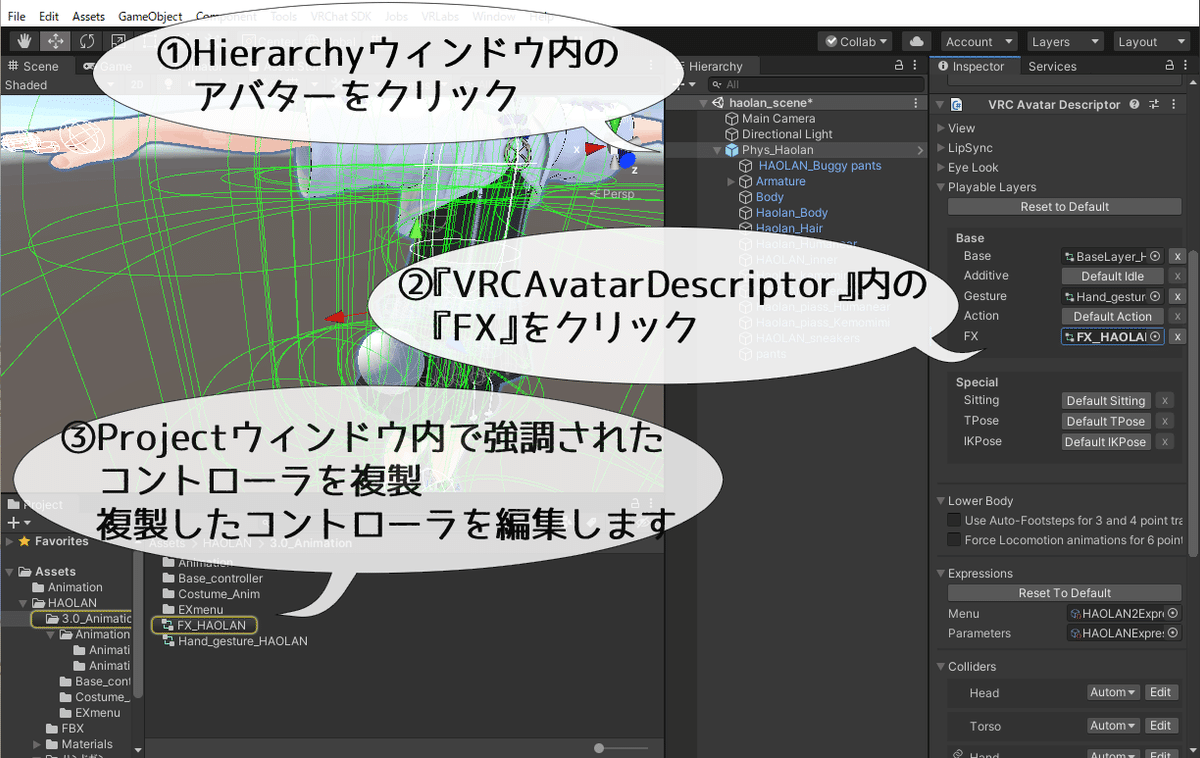Open the Layers dropdown
This screenshot has height=758, width=1200.
point(1064,41)
